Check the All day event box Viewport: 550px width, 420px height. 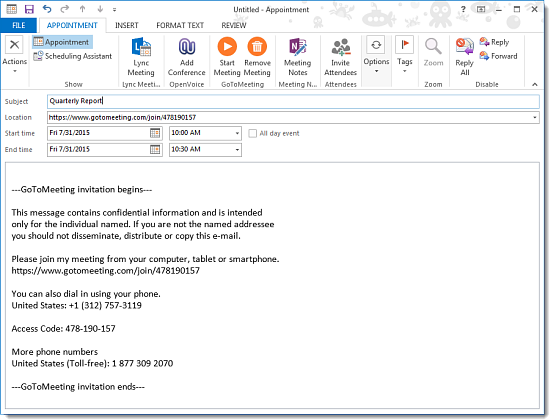pos(253,133)
